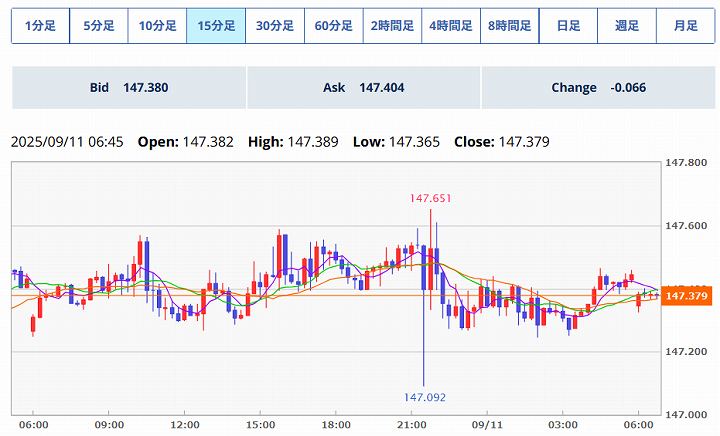The image size is (720, 436).
Task: Click the Change -0.066 panel
Action: click(x=598, y=88)
